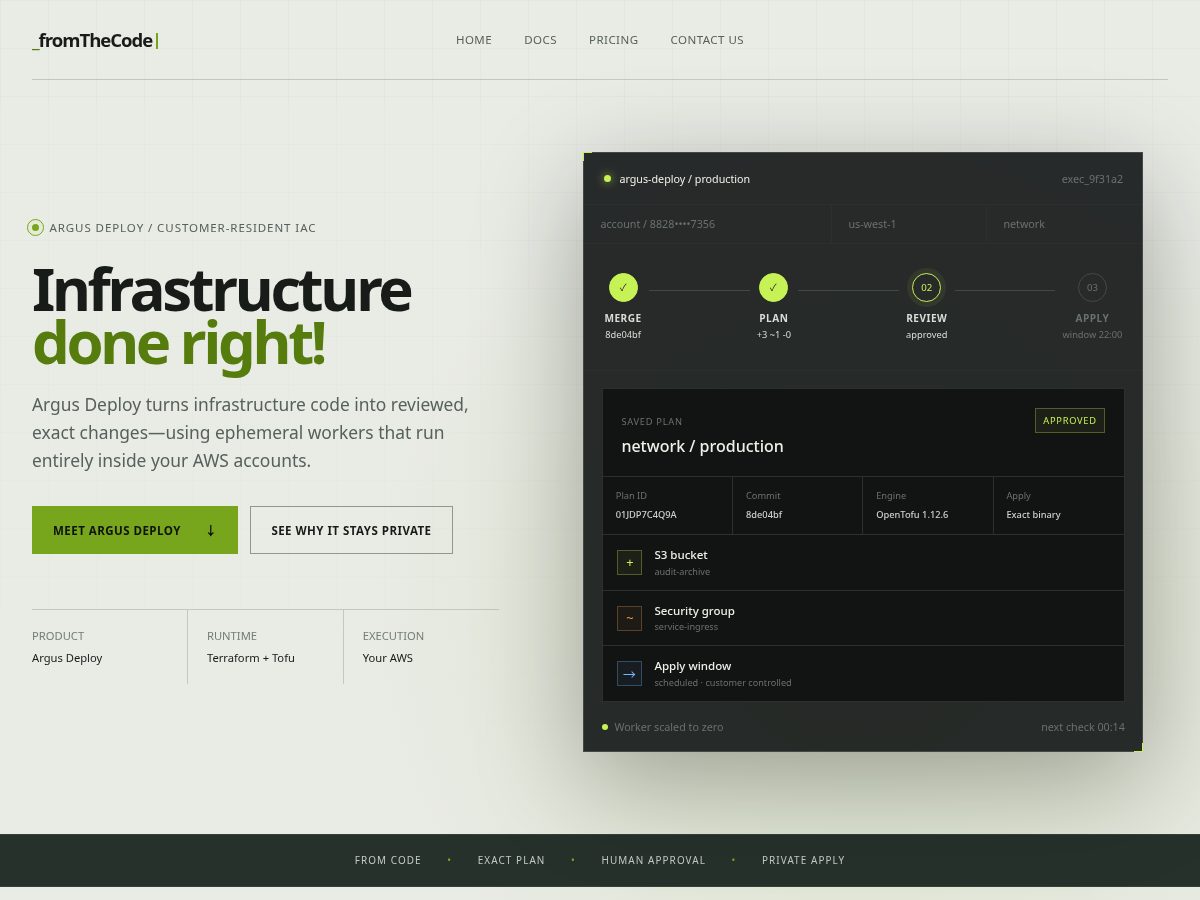
Task: Click SEE WHY IT STAYS PRIVATE button
Action: tap(351, 530)
